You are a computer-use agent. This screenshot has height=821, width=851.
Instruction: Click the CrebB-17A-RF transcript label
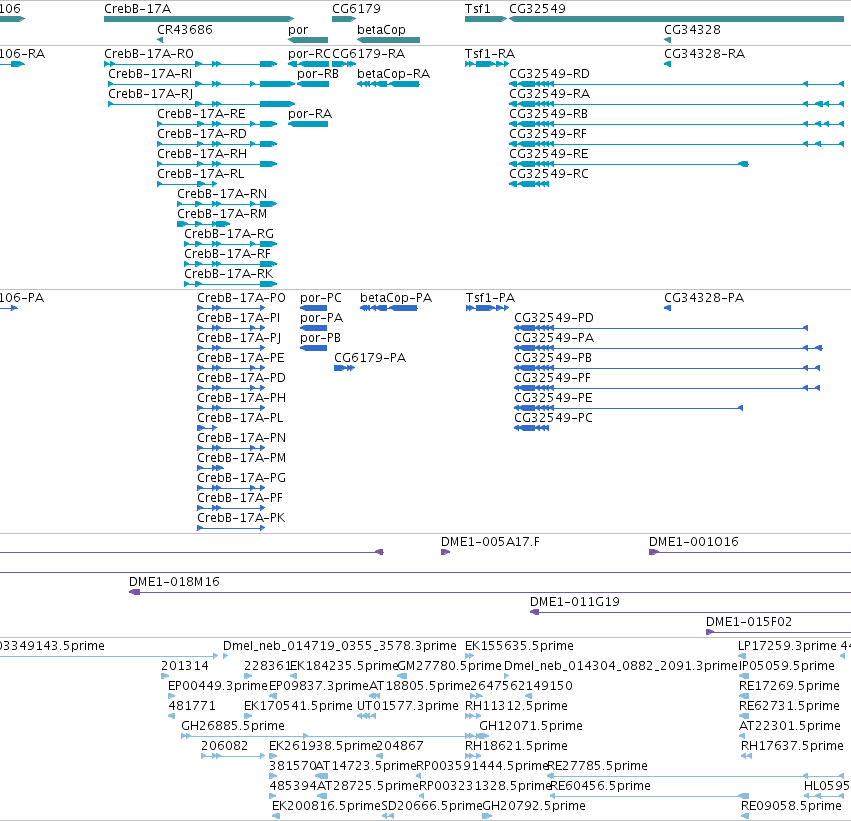coord(227,254)
